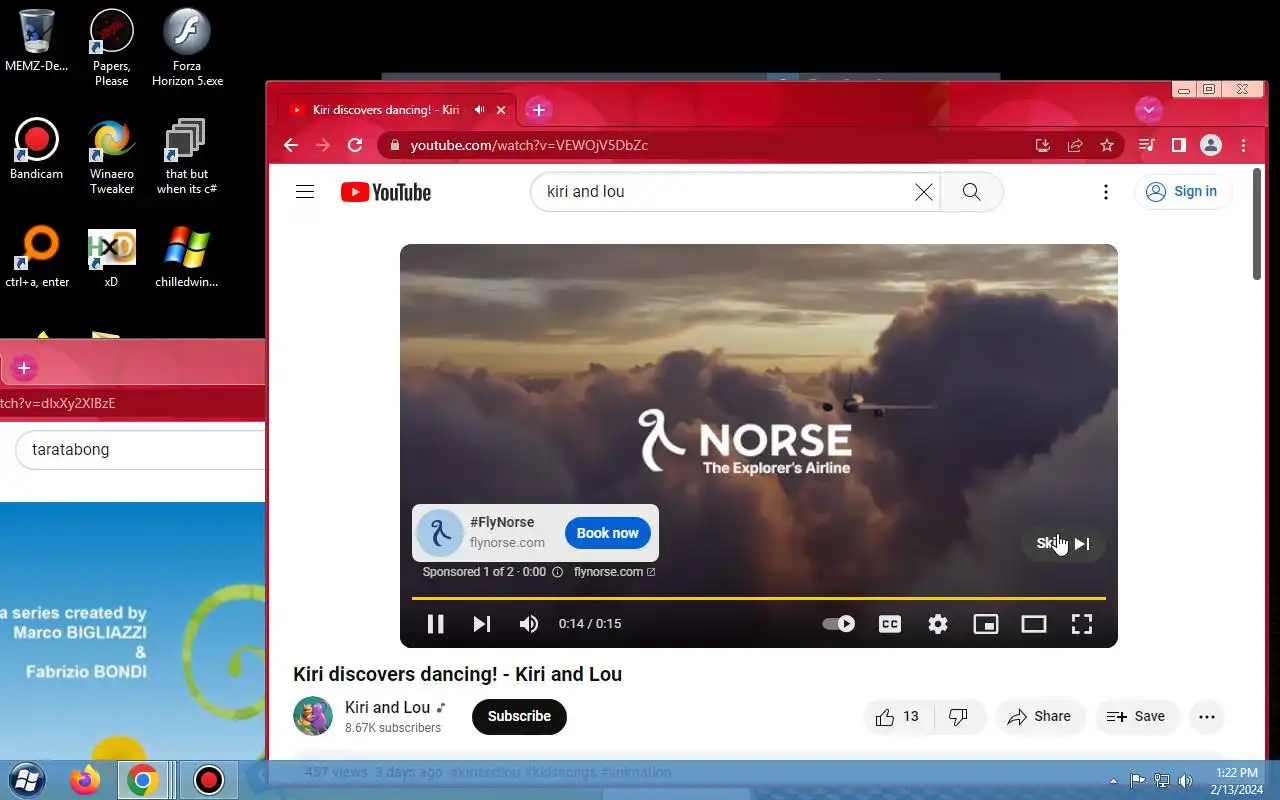Clear the 'kiri and lou' search text
Screen dimensions: 1280x800
point(924,192)
